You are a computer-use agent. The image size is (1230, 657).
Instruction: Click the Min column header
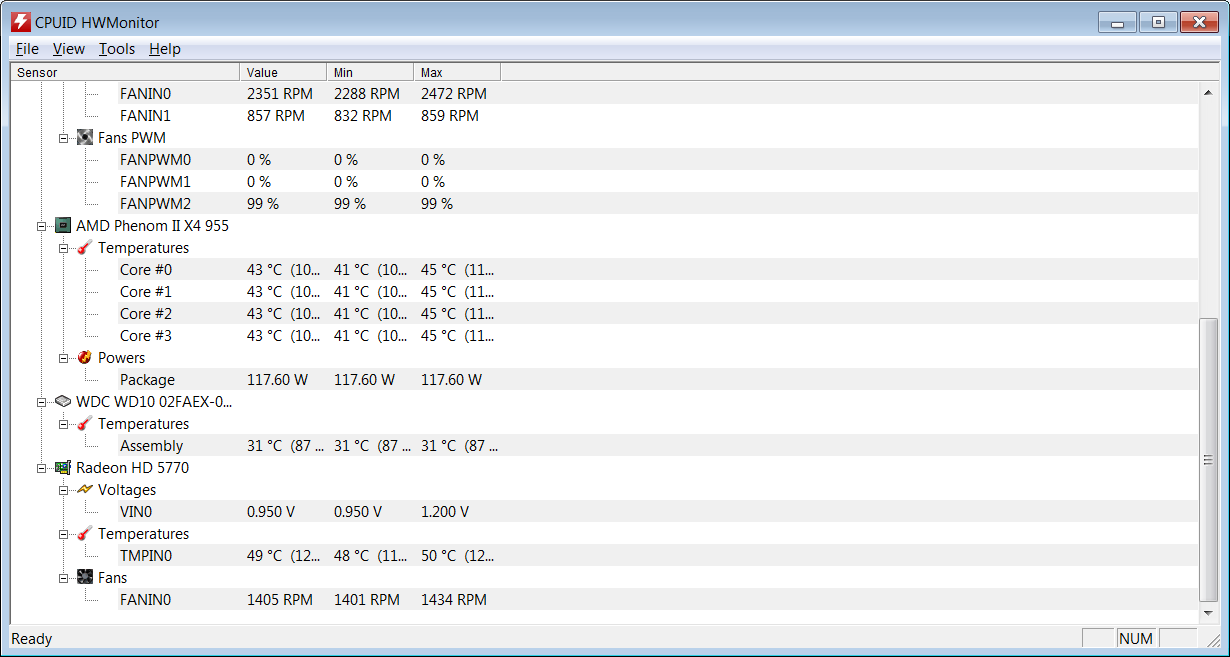(370, 72)
